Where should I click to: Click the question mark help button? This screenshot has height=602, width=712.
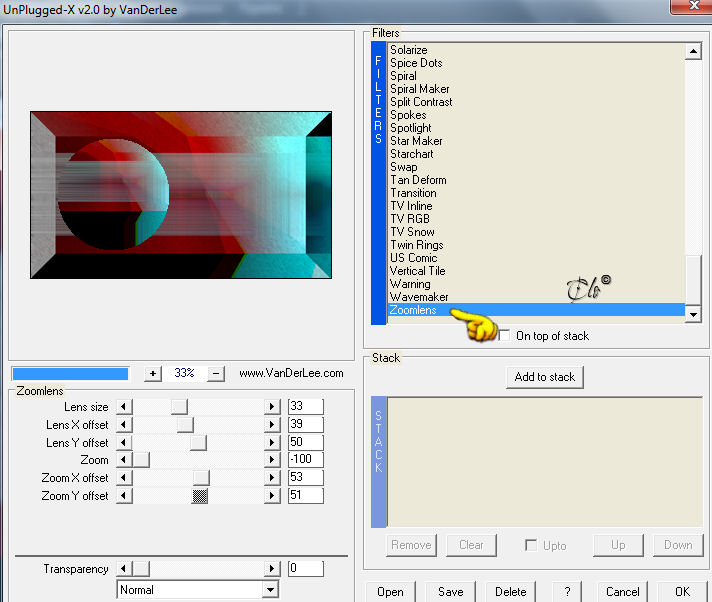pos(567,592)
